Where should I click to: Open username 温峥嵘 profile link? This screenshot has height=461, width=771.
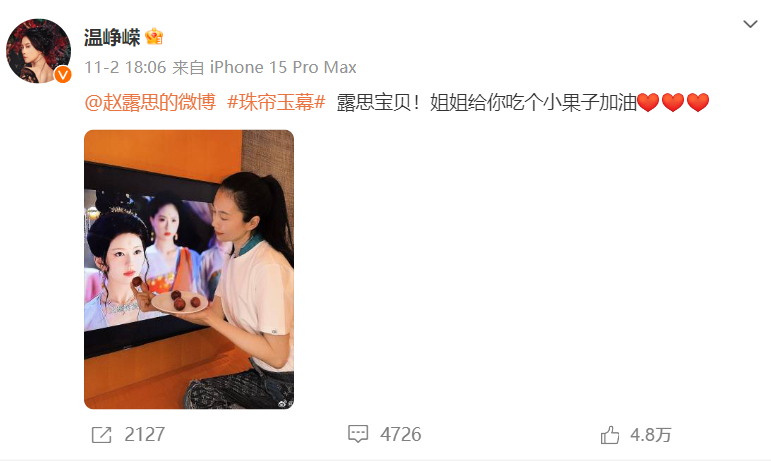(112, 37)
